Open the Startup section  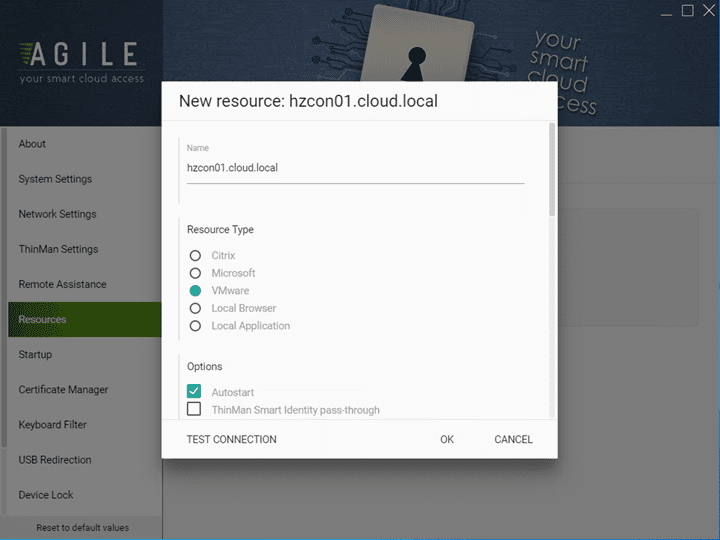coord(84,354)
